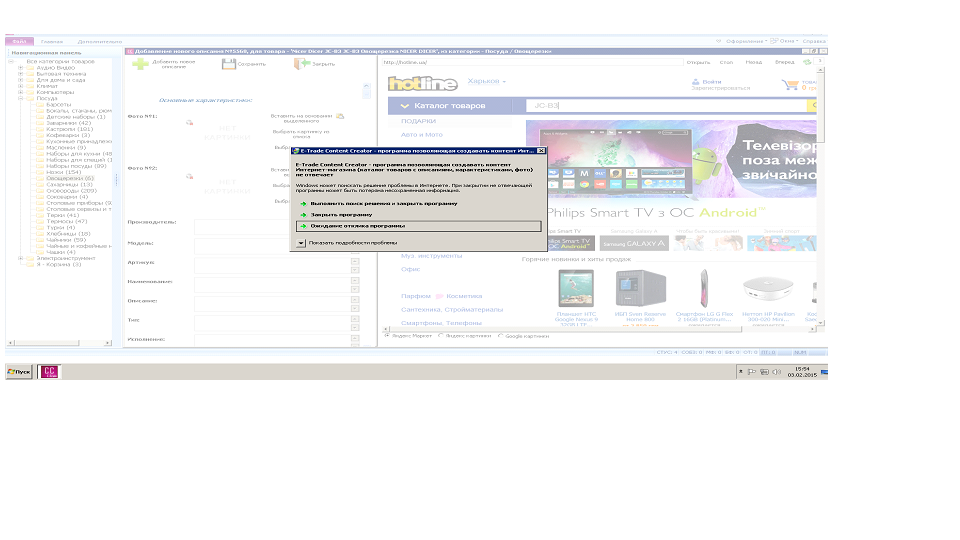Click the 'Открыть' browser button

pyautogui.click(x=698, y=62)
